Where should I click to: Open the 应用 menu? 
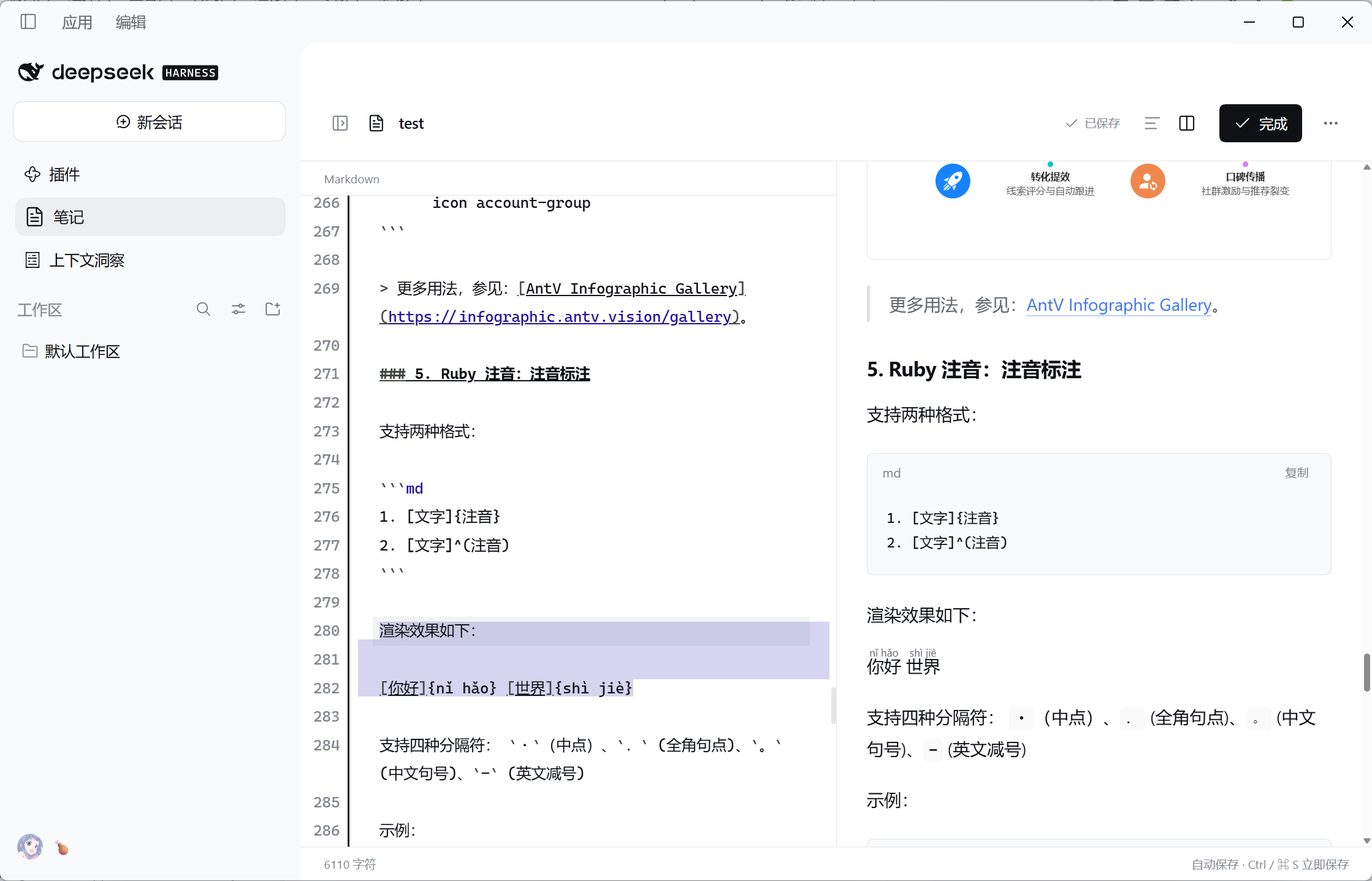(77, 23)
